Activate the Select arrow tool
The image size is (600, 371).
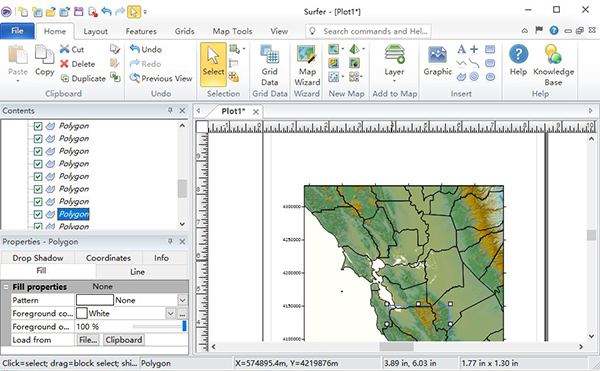[x=213, y=64]
